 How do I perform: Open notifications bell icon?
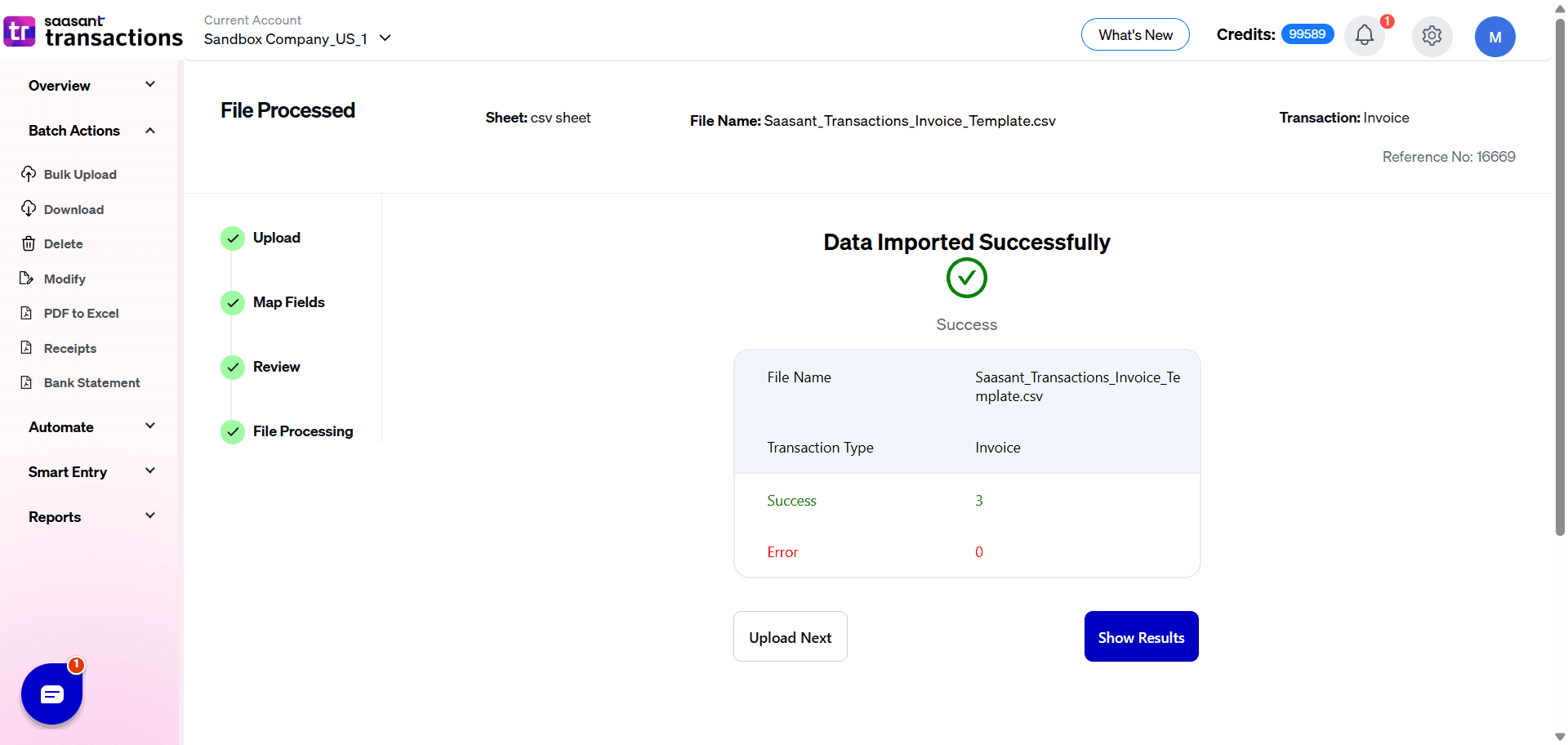[x=1364, y=35]
